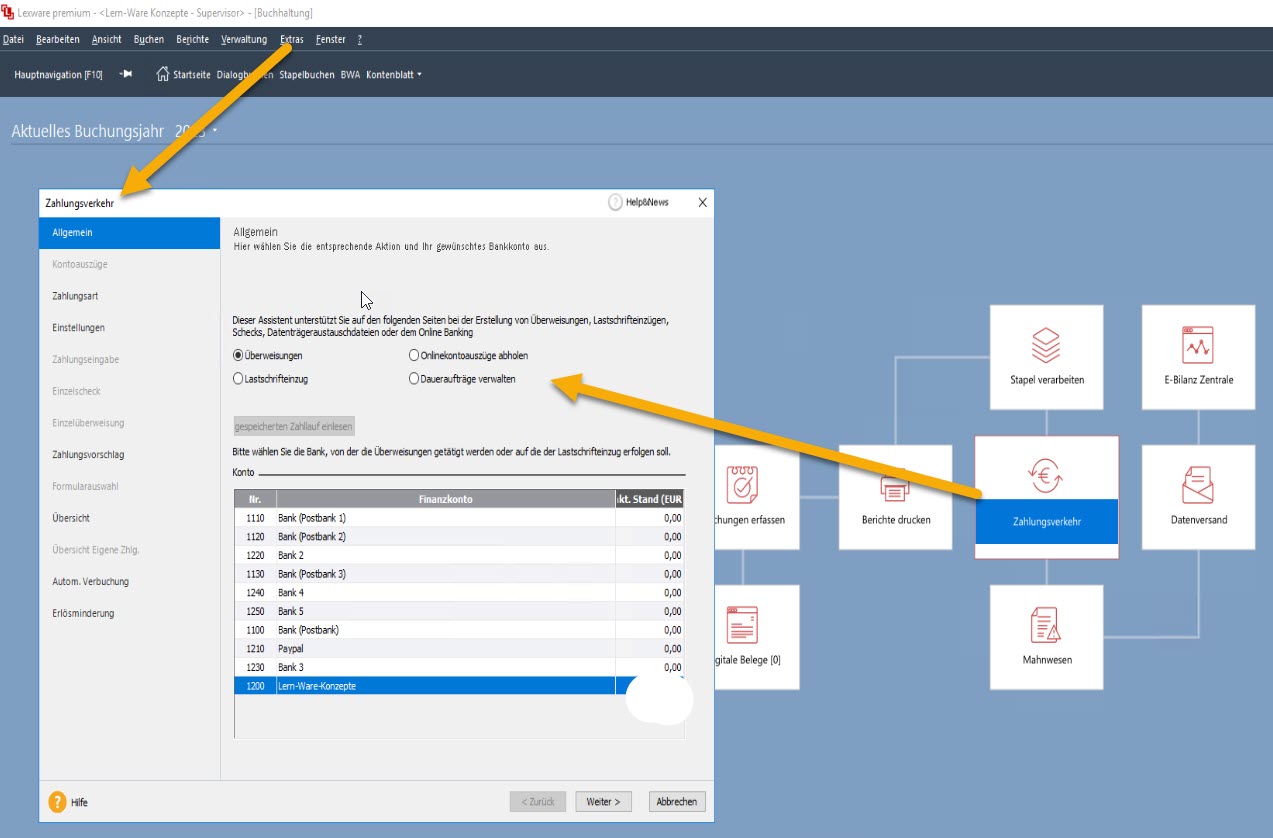Open the Datenversand envelope tile
Viewport: 1273px width, 838px height.
pos(1198,497)
